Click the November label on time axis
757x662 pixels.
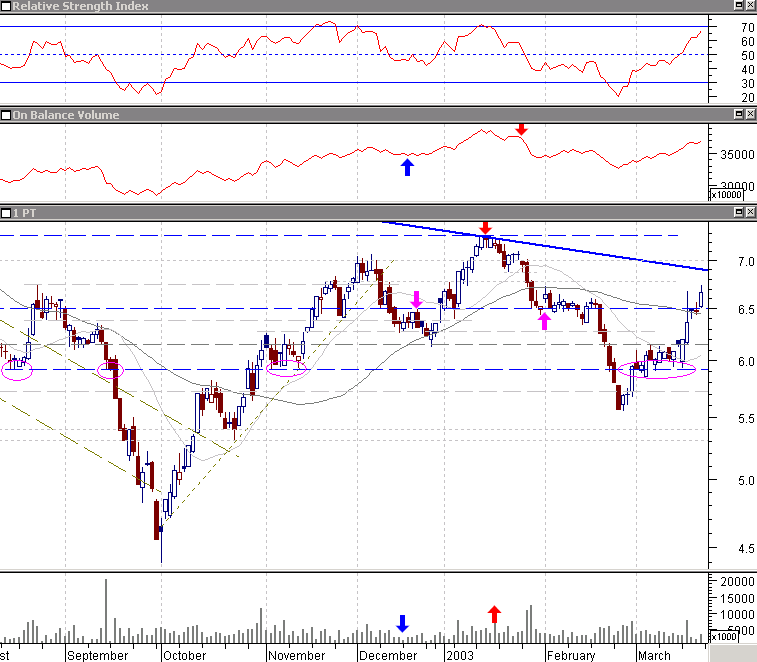[x=296, y=655]
